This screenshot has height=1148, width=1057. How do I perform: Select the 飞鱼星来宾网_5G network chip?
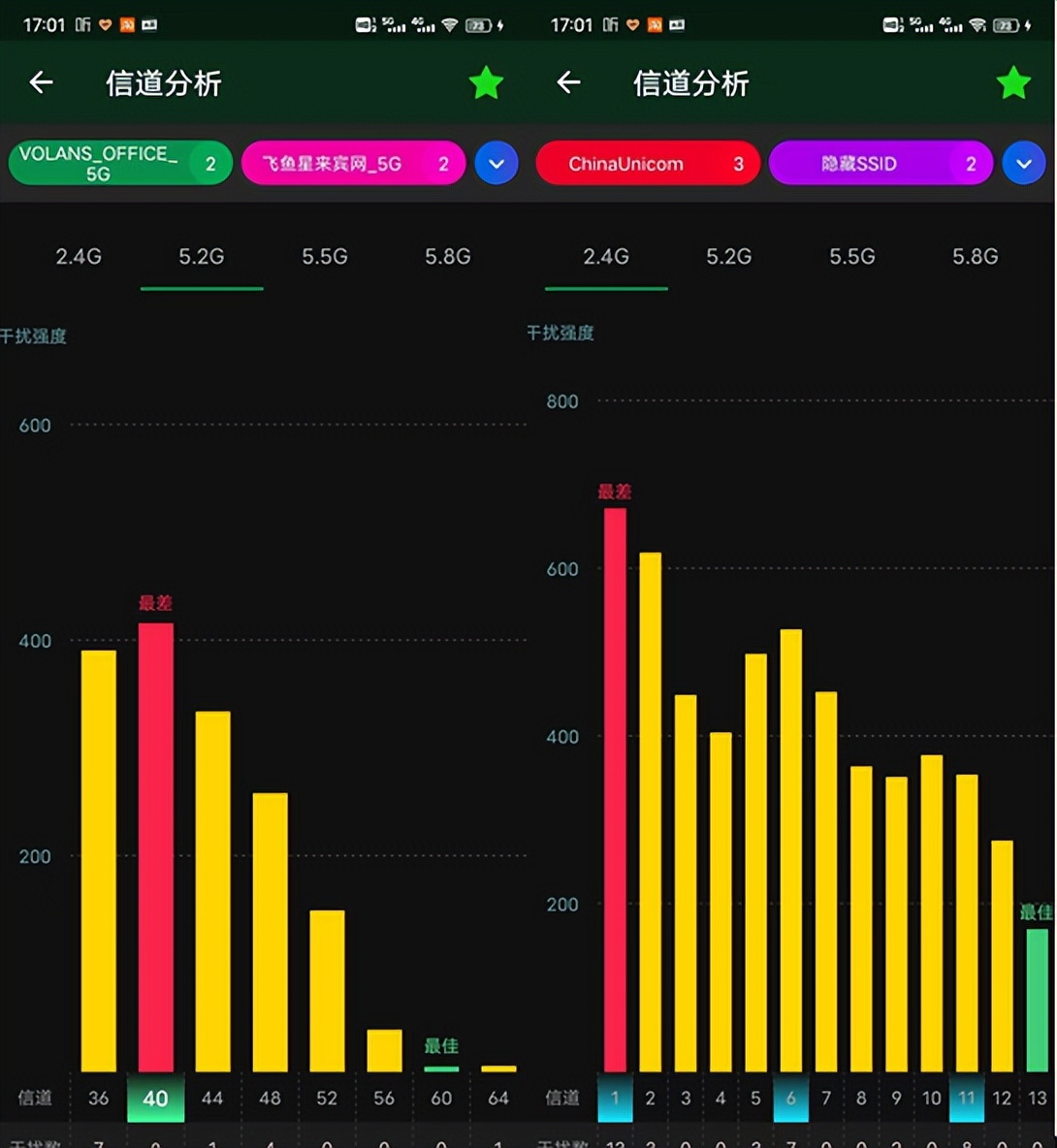click(x=353, y=163)
